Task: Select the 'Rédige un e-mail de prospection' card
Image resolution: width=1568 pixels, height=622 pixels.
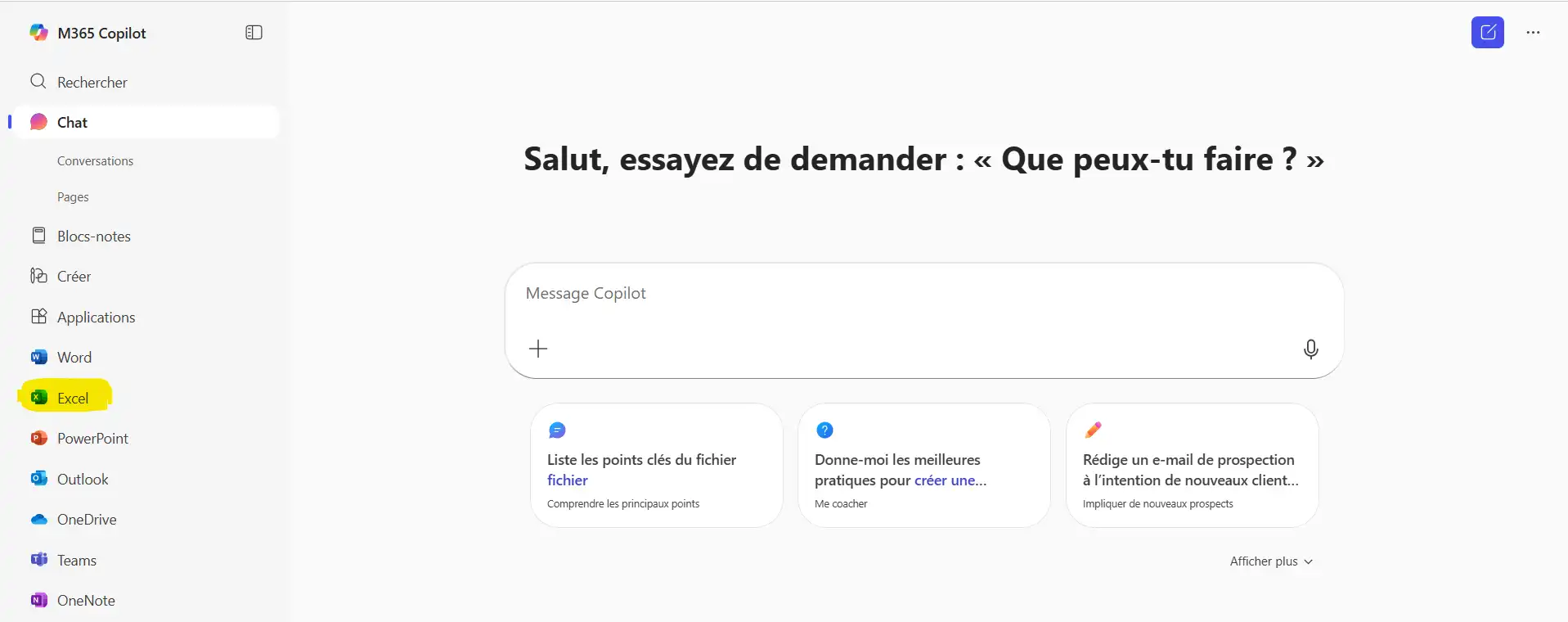Action: click(x=1192, y=466)
